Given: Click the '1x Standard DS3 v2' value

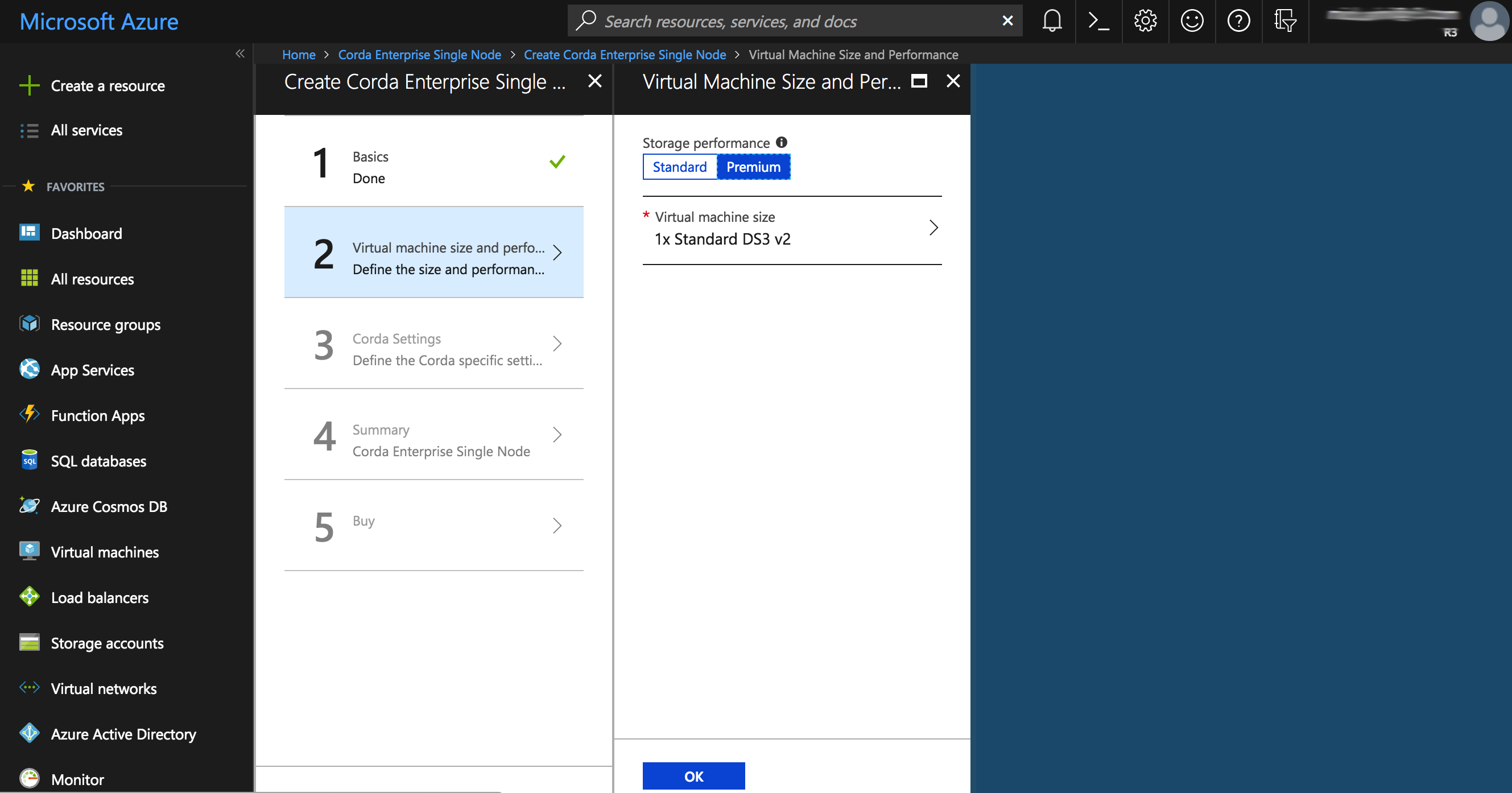Looking at the screenshot, I should coord(722,239).
